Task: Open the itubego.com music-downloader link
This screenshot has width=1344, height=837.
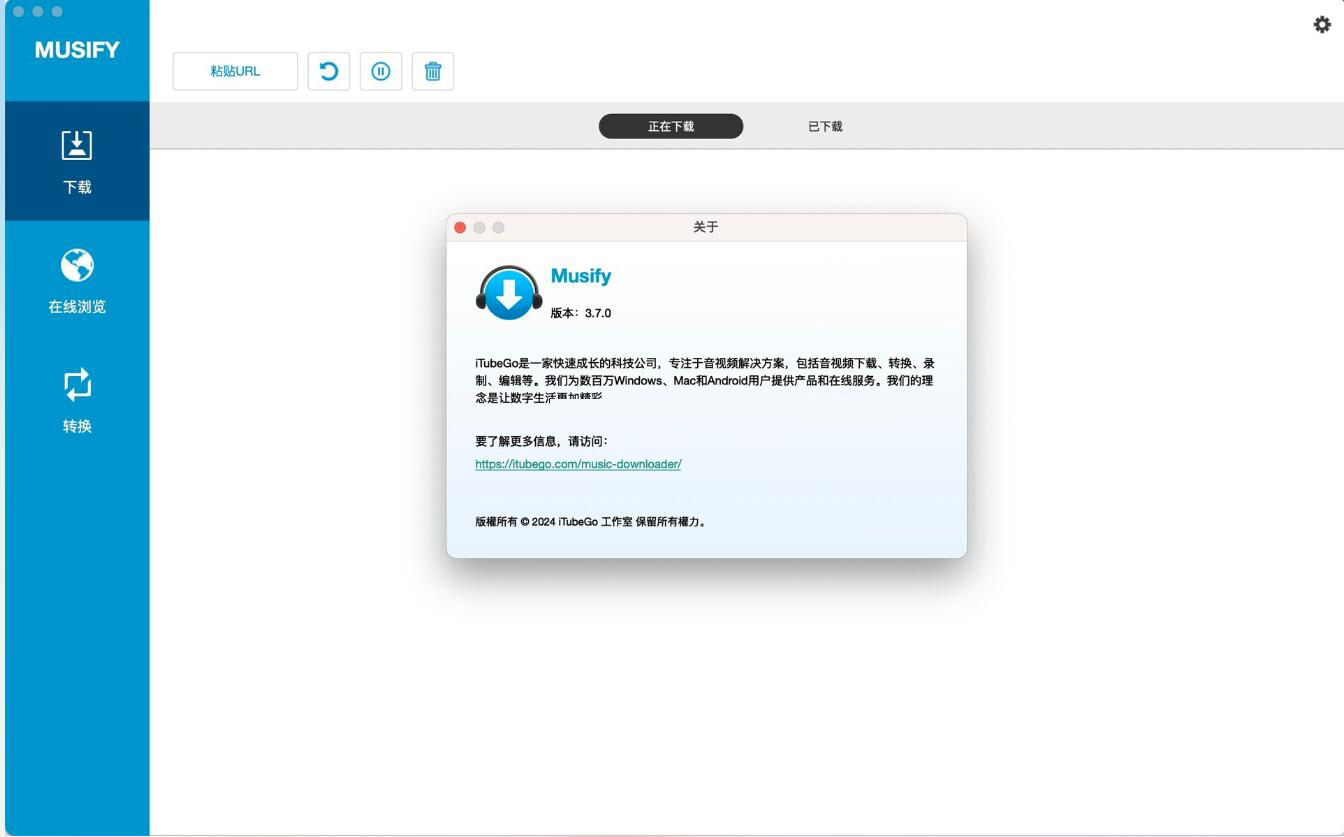Action: [x=578, y=464]
